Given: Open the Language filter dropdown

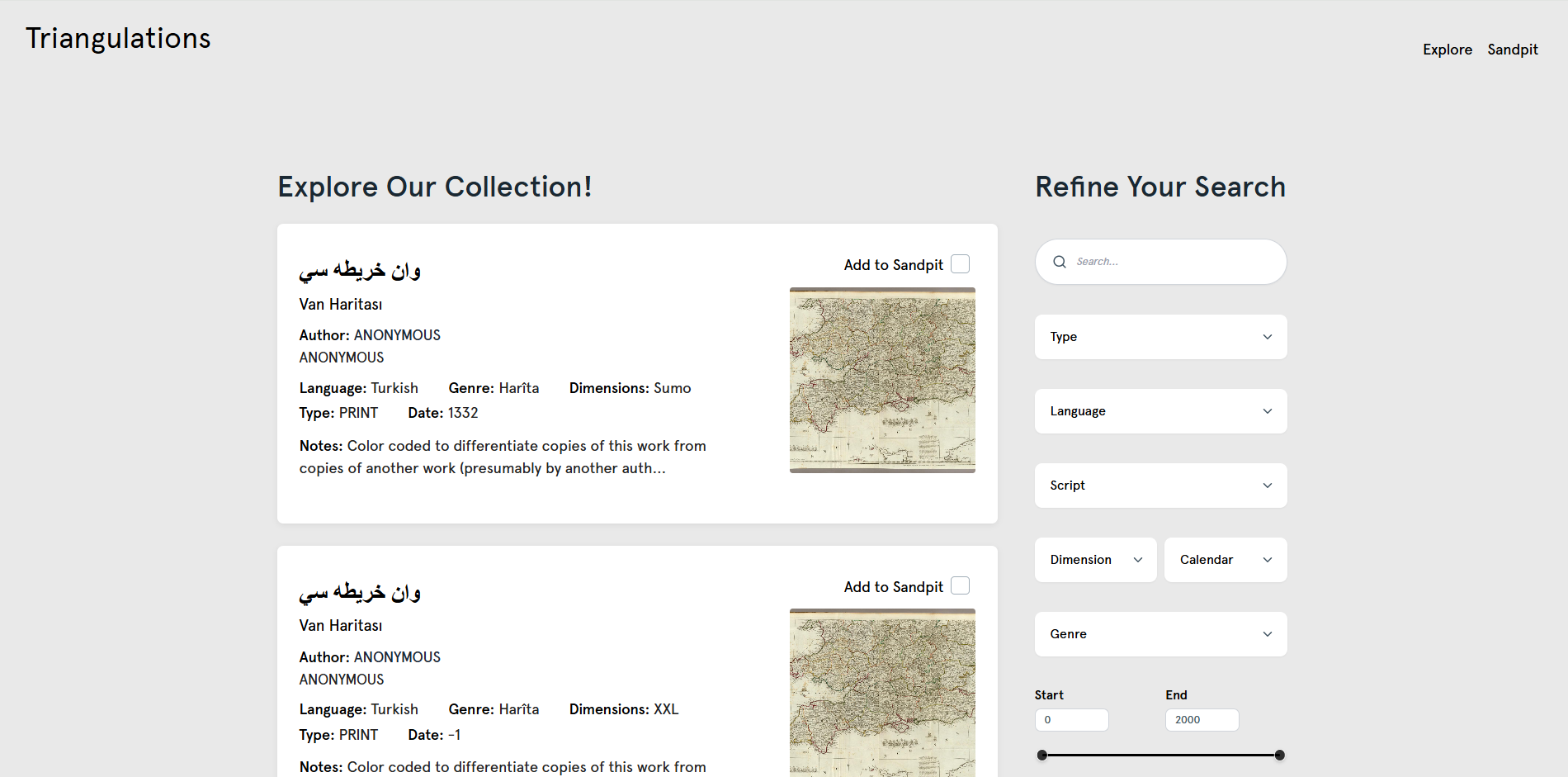Looking at the screenshot, I should (x=1160, y=411).
